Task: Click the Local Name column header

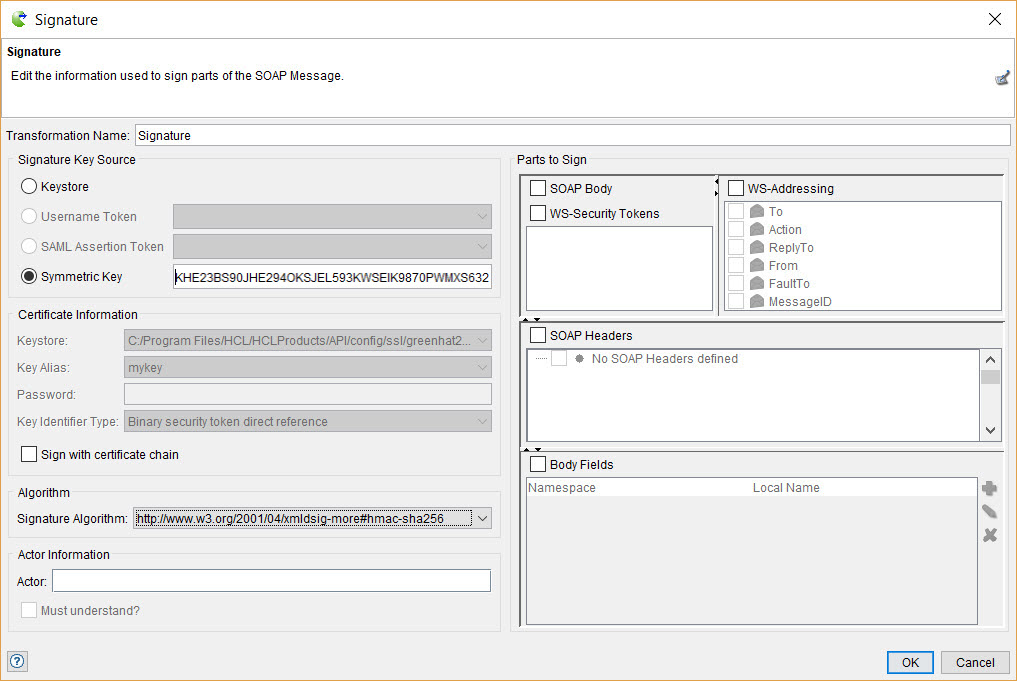Action: click(785, 488)
